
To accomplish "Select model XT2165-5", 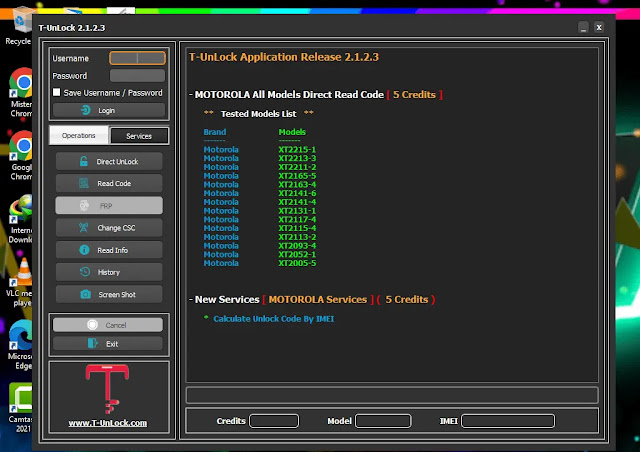I will 297,176.
